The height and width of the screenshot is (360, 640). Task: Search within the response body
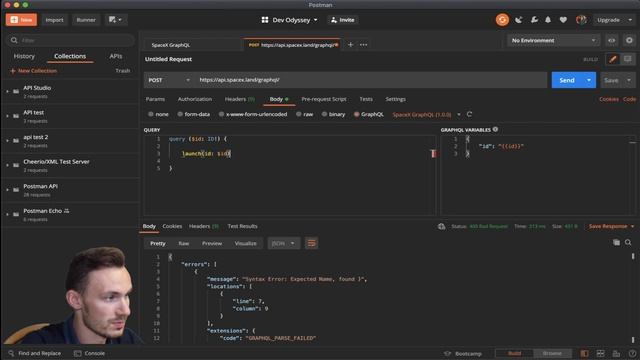coord(628,242)
